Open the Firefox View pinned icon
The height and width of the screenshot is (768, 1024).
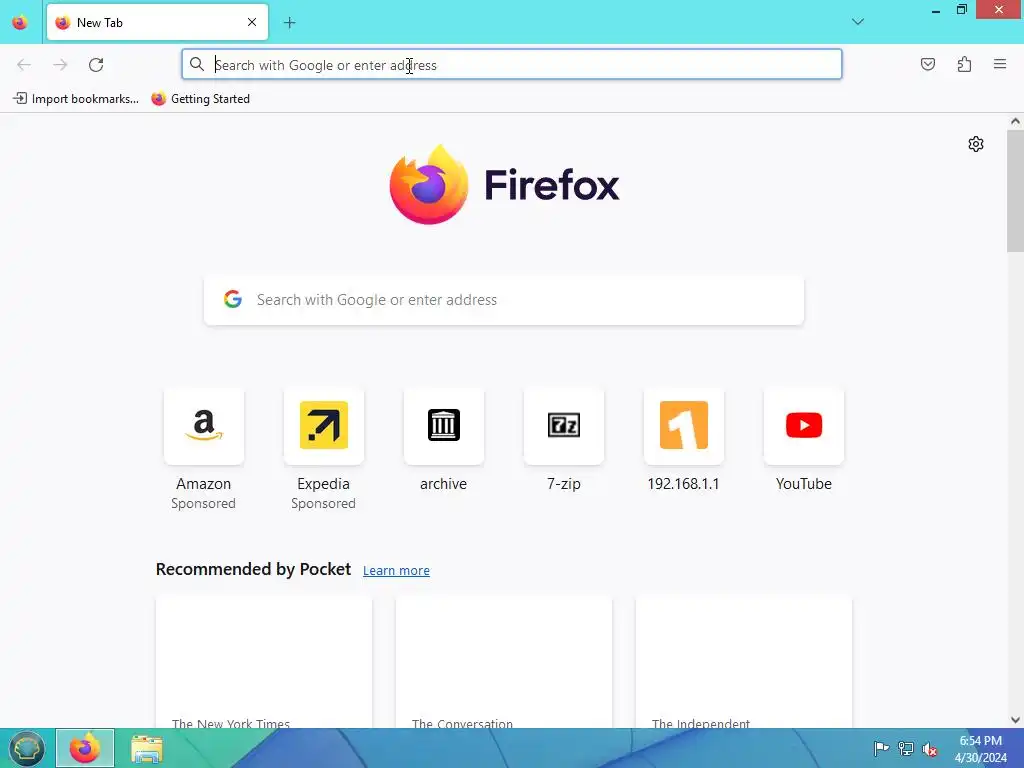pyautogui.click(x=20, y=22)
